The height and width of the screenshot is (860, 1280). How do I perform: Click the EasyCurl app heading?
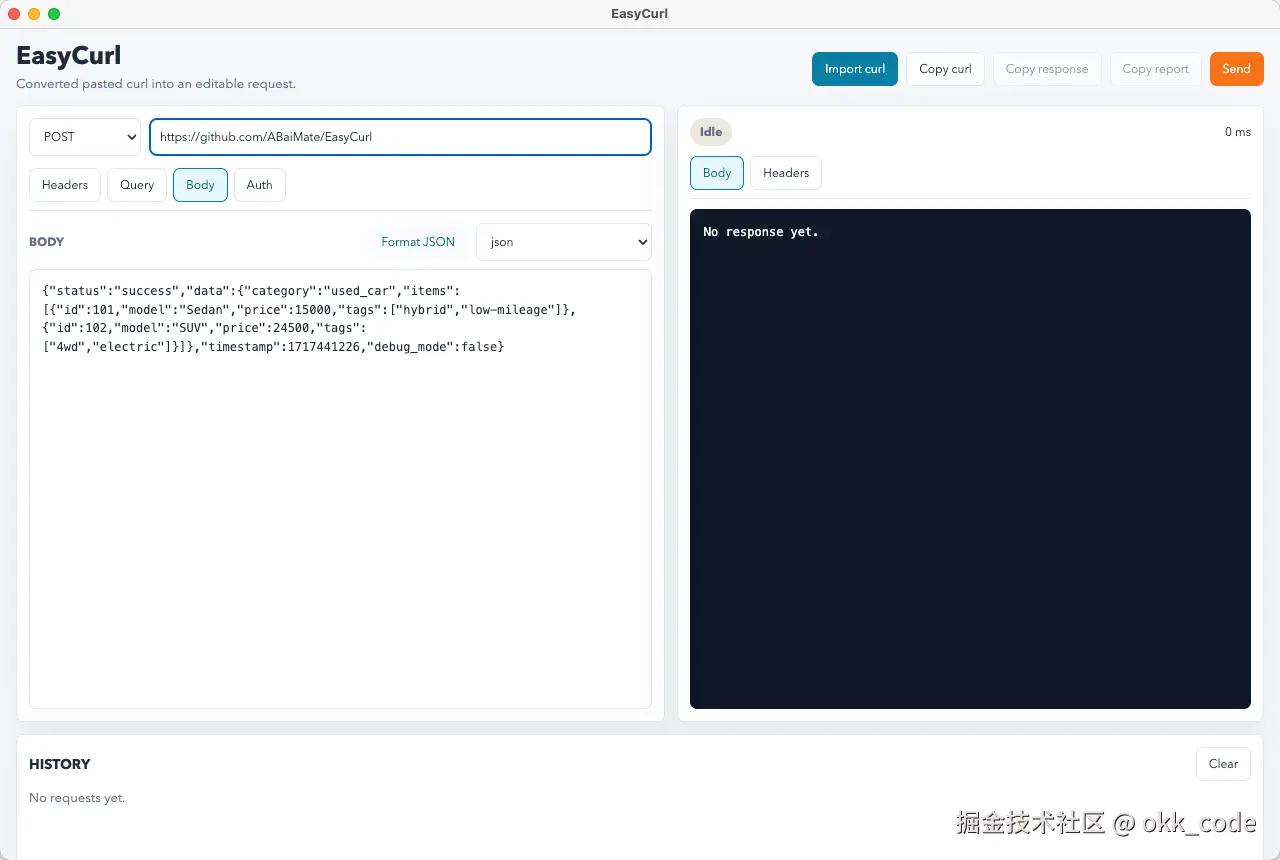[69, 55]
